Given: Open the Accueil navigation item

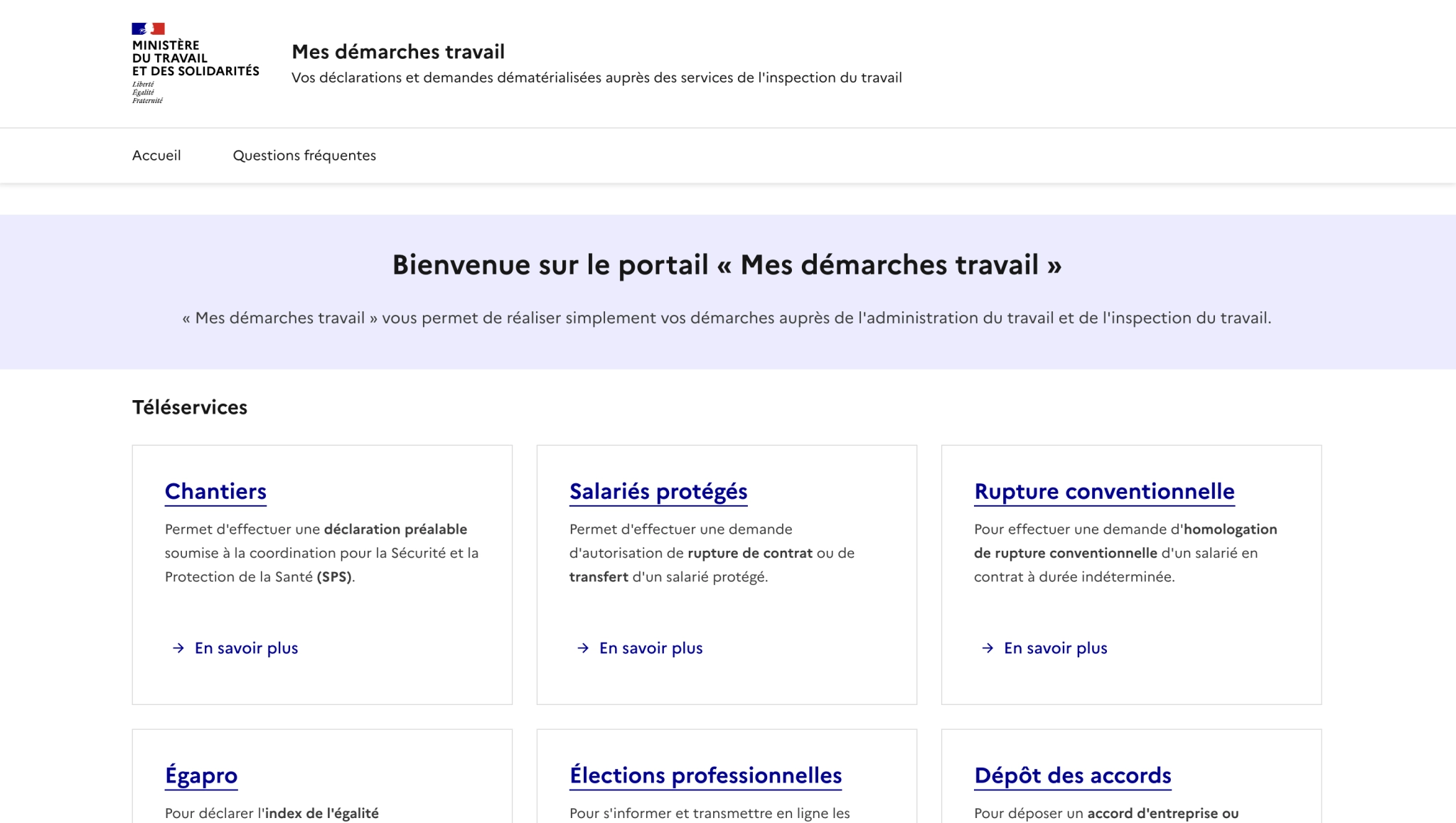Looking at the screenshot, I should click(x=156, y=156).
